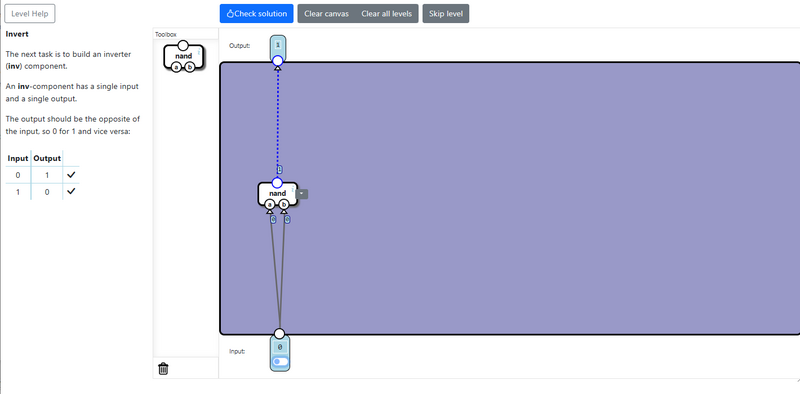Click the Output value display showing 1
The height and width of the screenshot is (394, 800).
278,45
